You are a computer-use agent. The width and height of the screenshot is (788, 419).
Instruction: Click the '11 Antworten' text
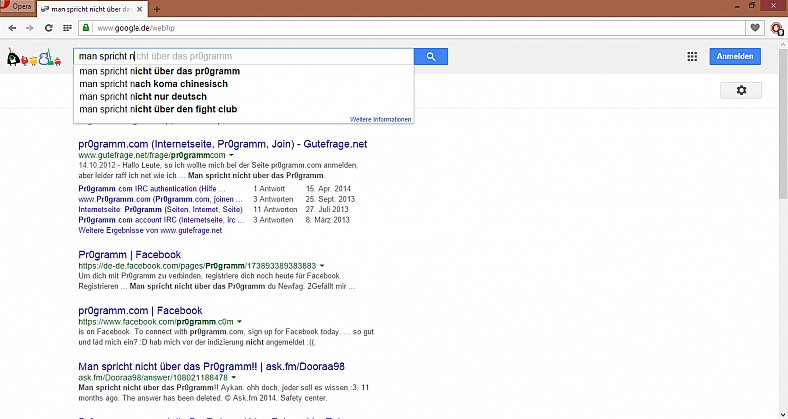(275, 210)
